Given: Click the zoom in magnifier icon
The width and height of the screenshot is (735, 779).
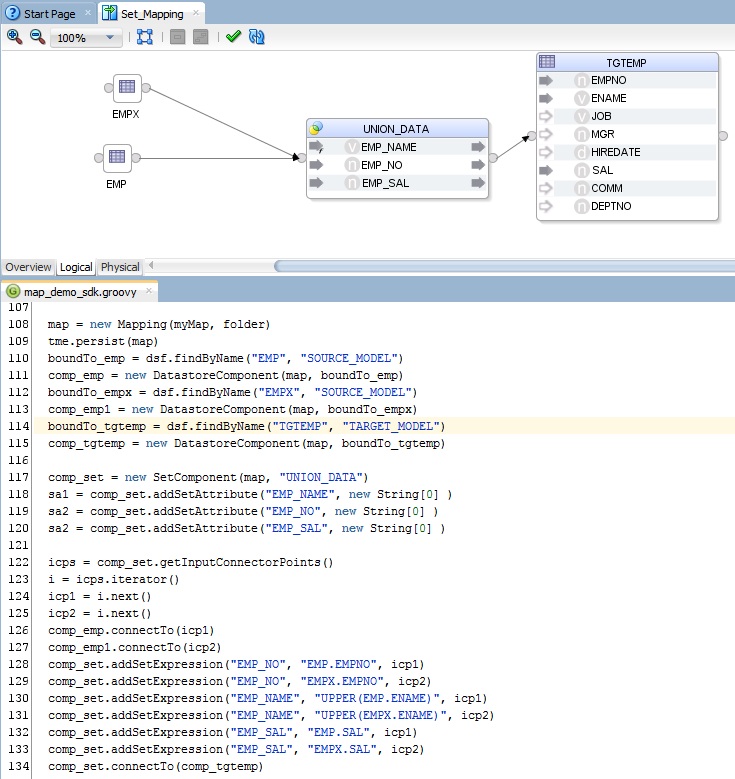Looking at the screenshot, I should coord(15,37).
